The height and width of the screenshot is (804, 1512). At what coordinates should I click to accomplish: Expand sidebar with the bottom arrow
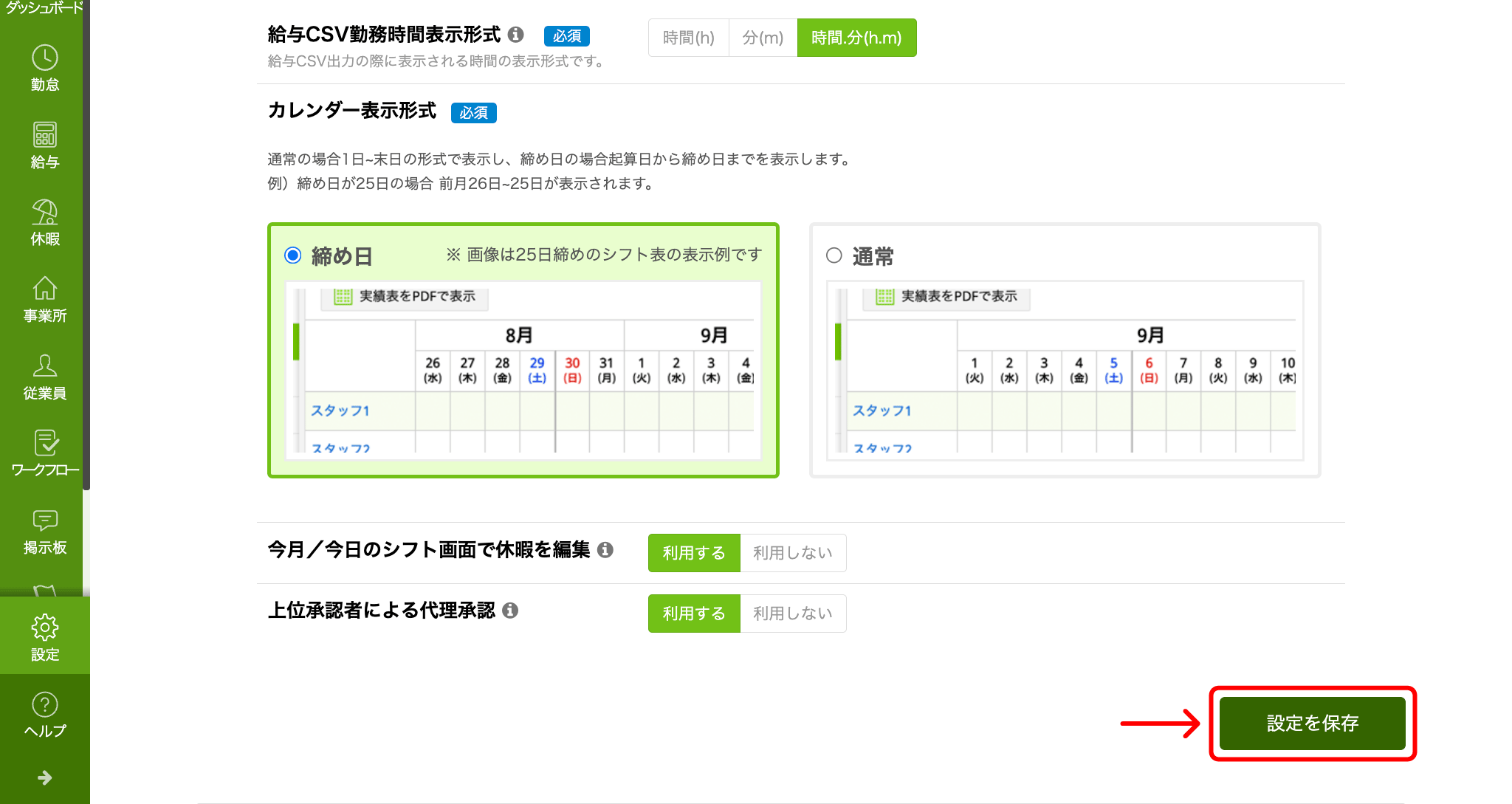point(44,777)
